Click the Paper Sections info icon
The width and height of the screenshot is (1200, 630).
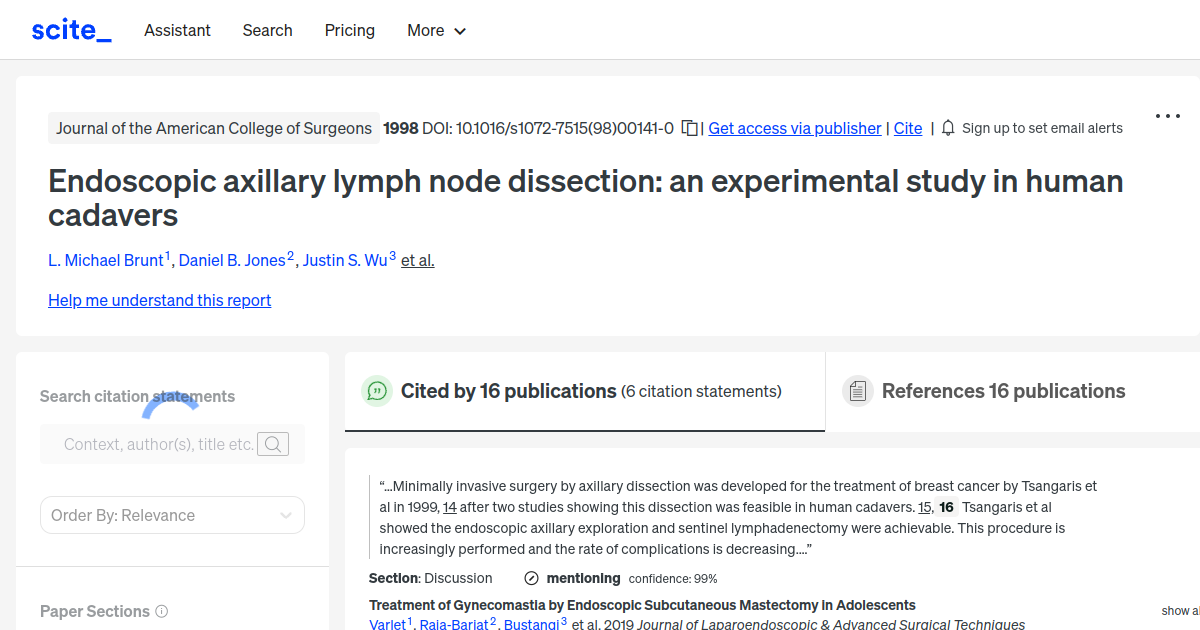pyautogui.click(x=162, y=611)
